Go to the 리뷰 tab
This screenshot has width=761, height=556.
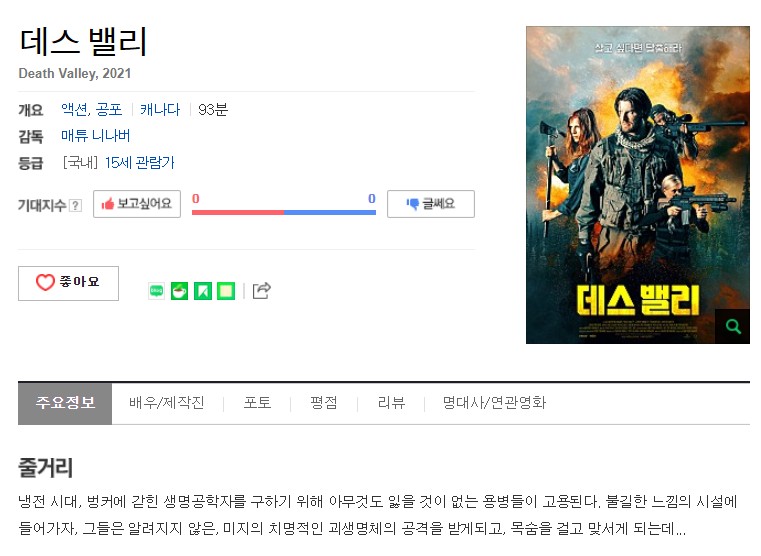tap(391, 403)
